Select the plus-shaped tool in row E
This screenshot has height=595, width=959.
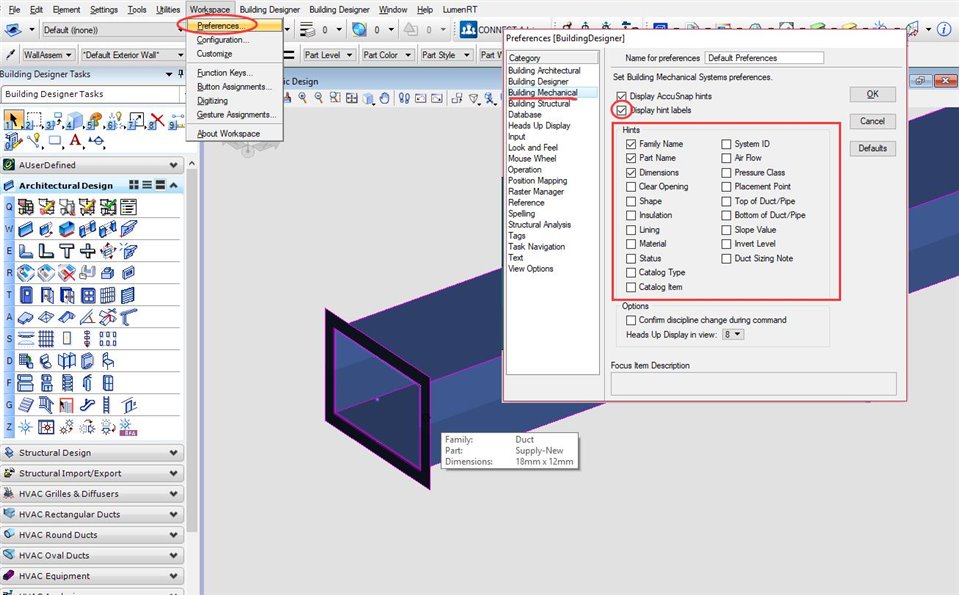tap(87, 251)
